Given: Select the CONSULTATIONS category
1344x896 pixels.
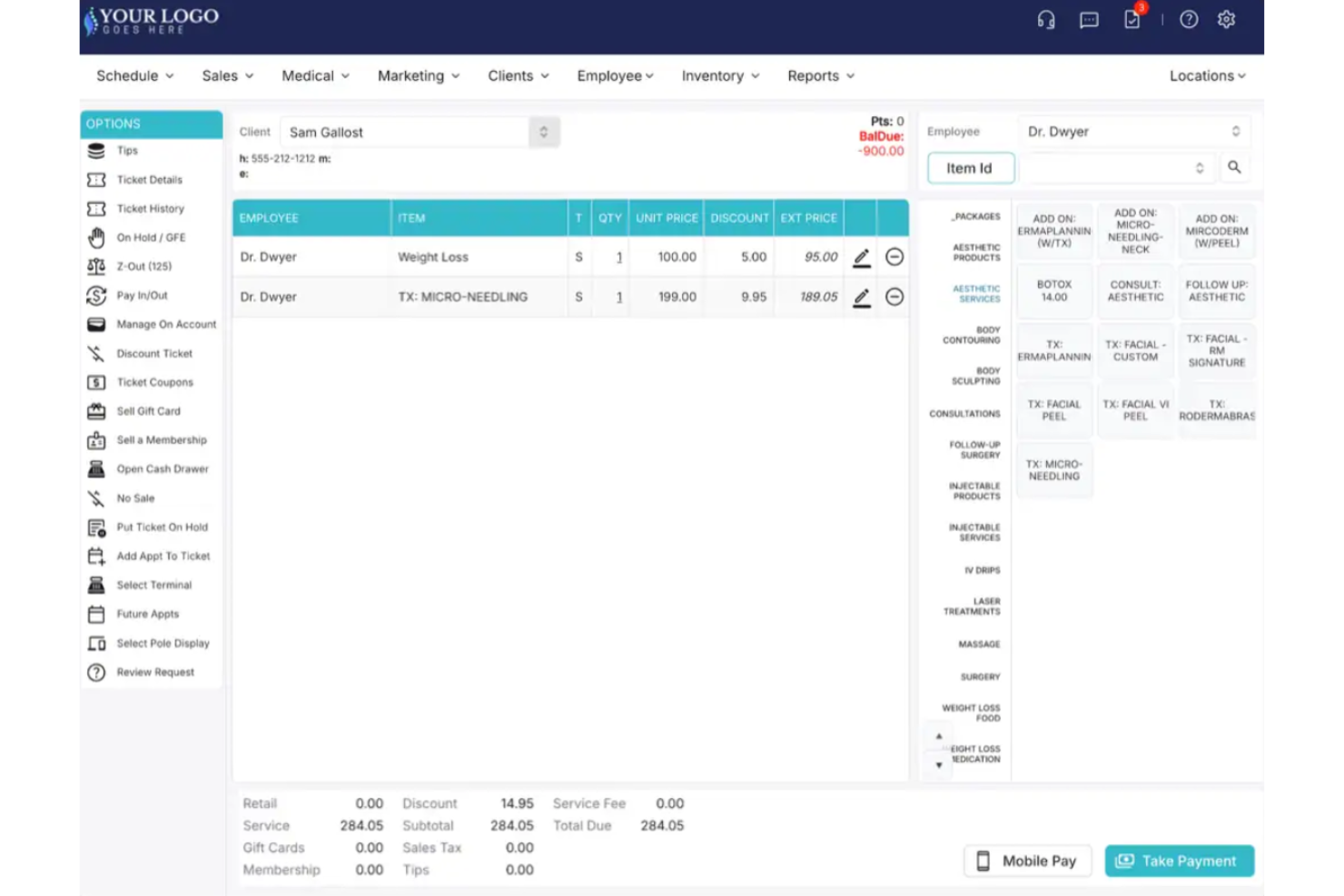Looking at the screenshot, I should (x=964, y=414).
